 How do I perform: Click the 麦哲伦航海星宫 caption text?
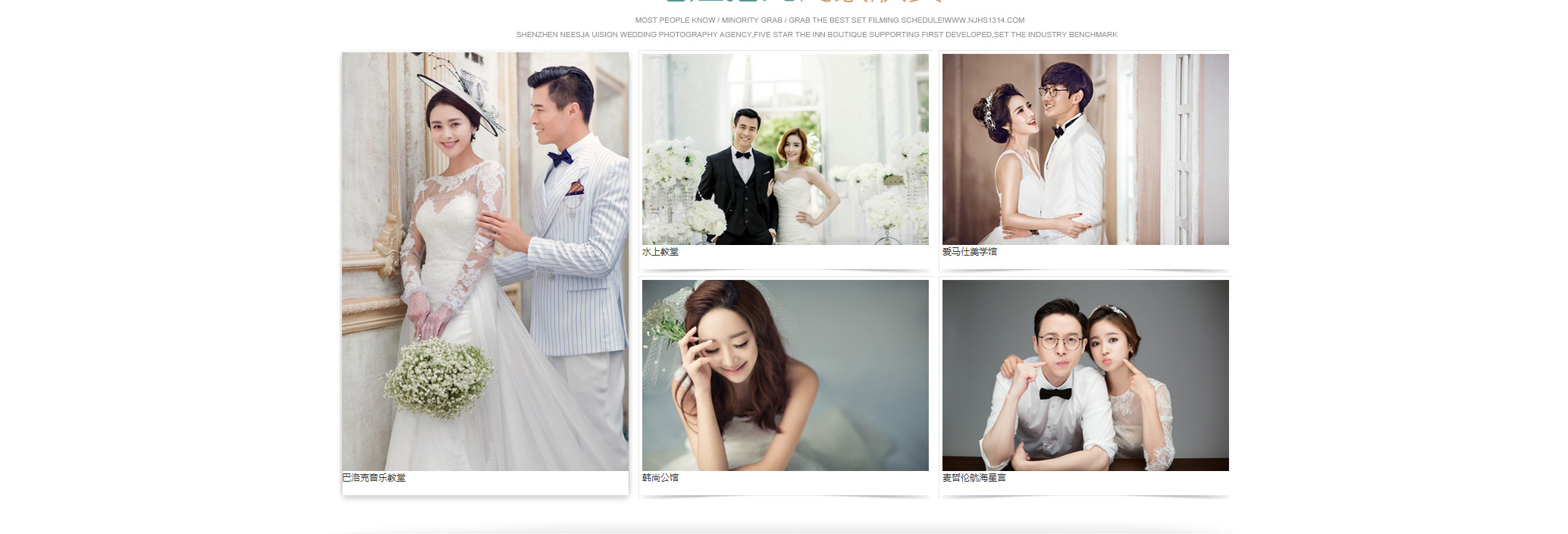pyautogui.click(x=974, y=478)
